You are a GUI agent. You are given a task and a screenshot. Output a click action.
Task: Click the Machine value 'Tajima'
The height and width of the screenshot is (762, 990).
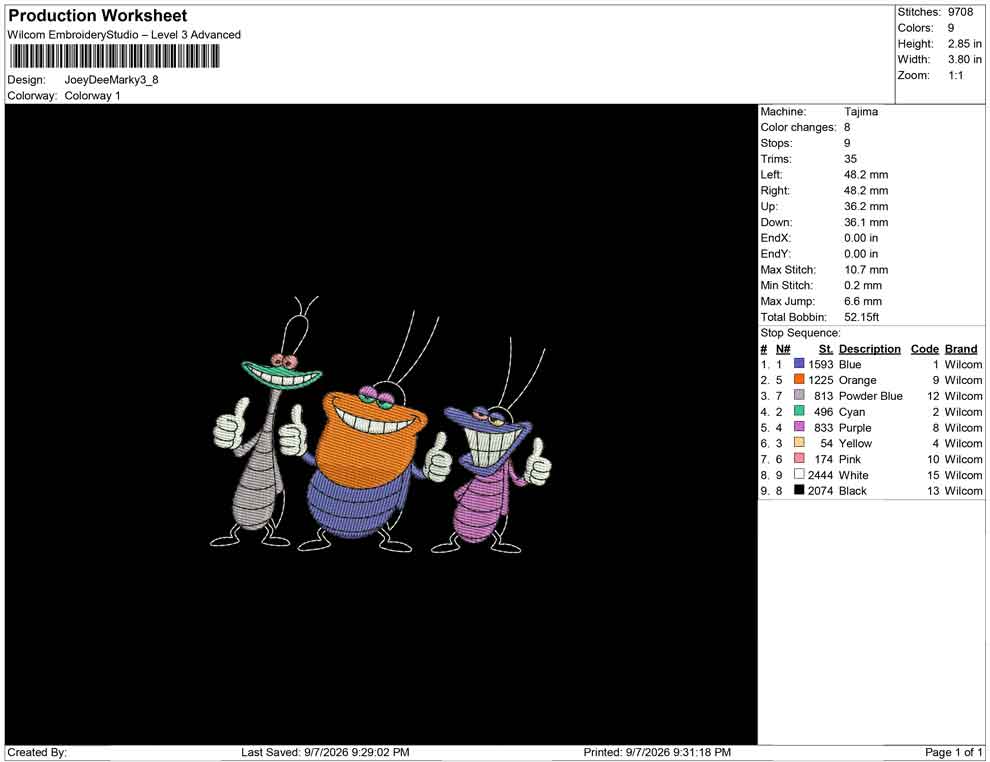(861, 111)
